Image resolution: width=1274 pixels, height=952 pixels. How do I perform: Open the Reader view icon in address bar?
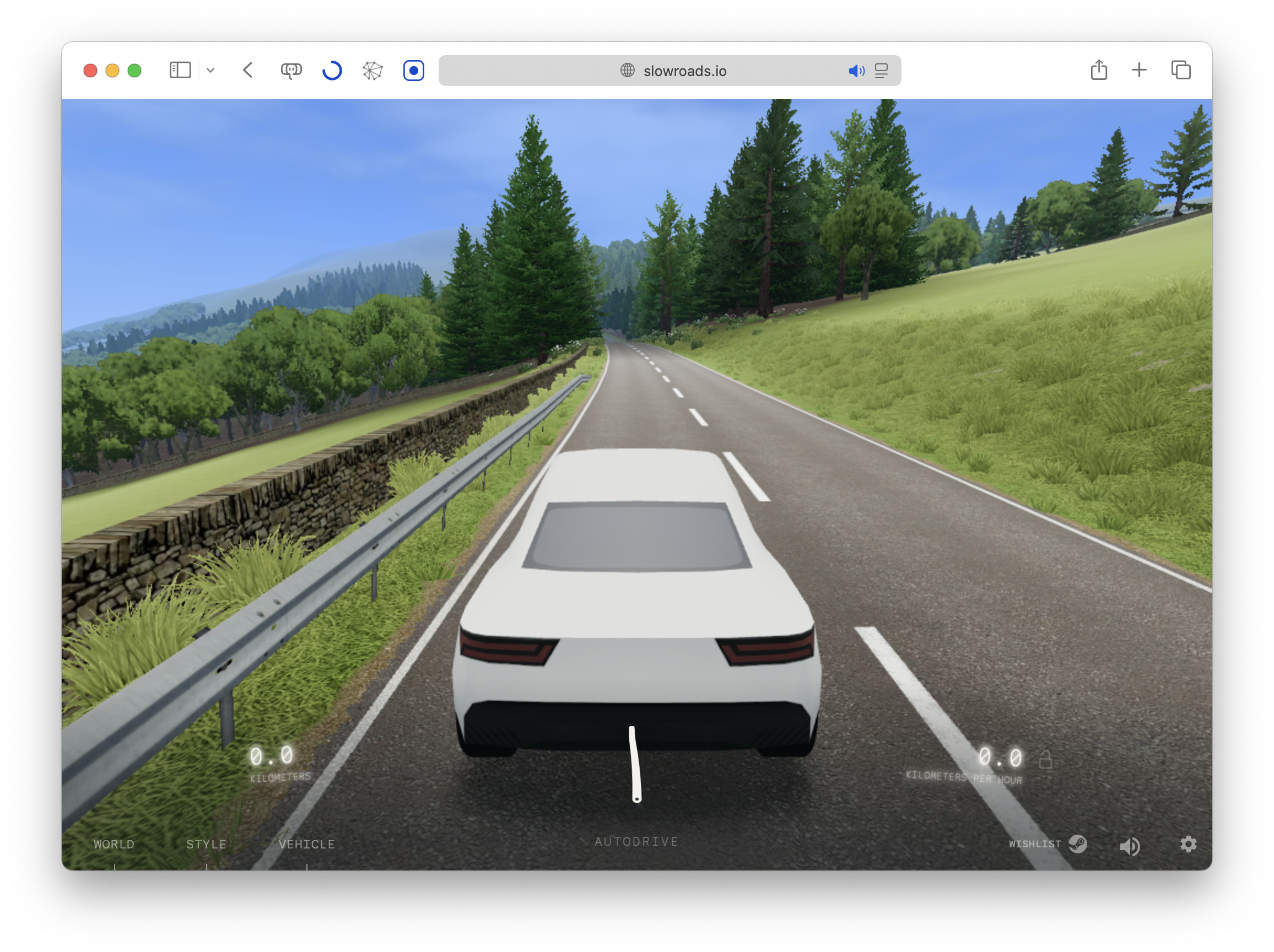tap(881, 71)
